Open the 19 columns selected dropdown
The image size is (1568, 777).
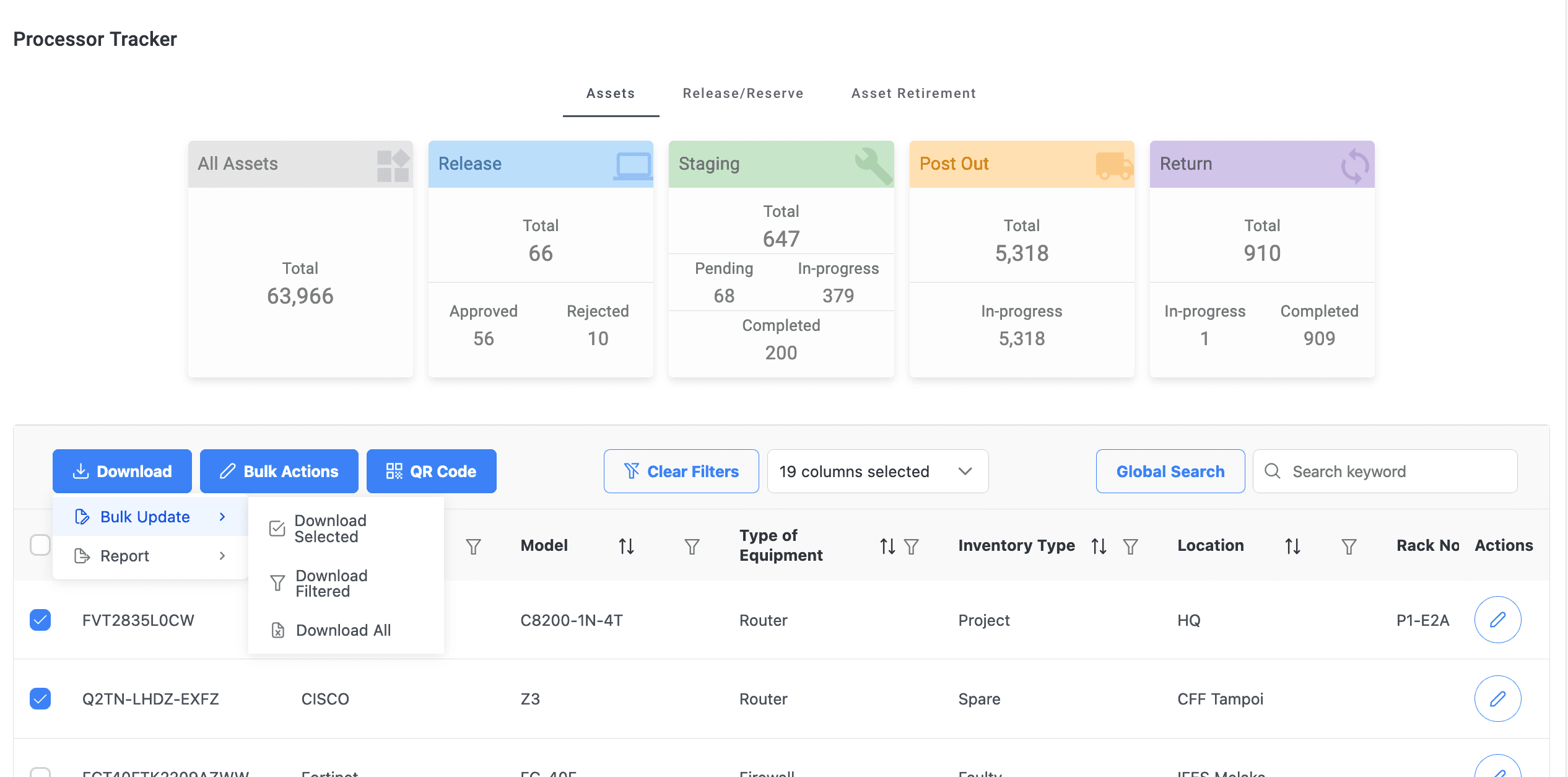tap(878, 471)
